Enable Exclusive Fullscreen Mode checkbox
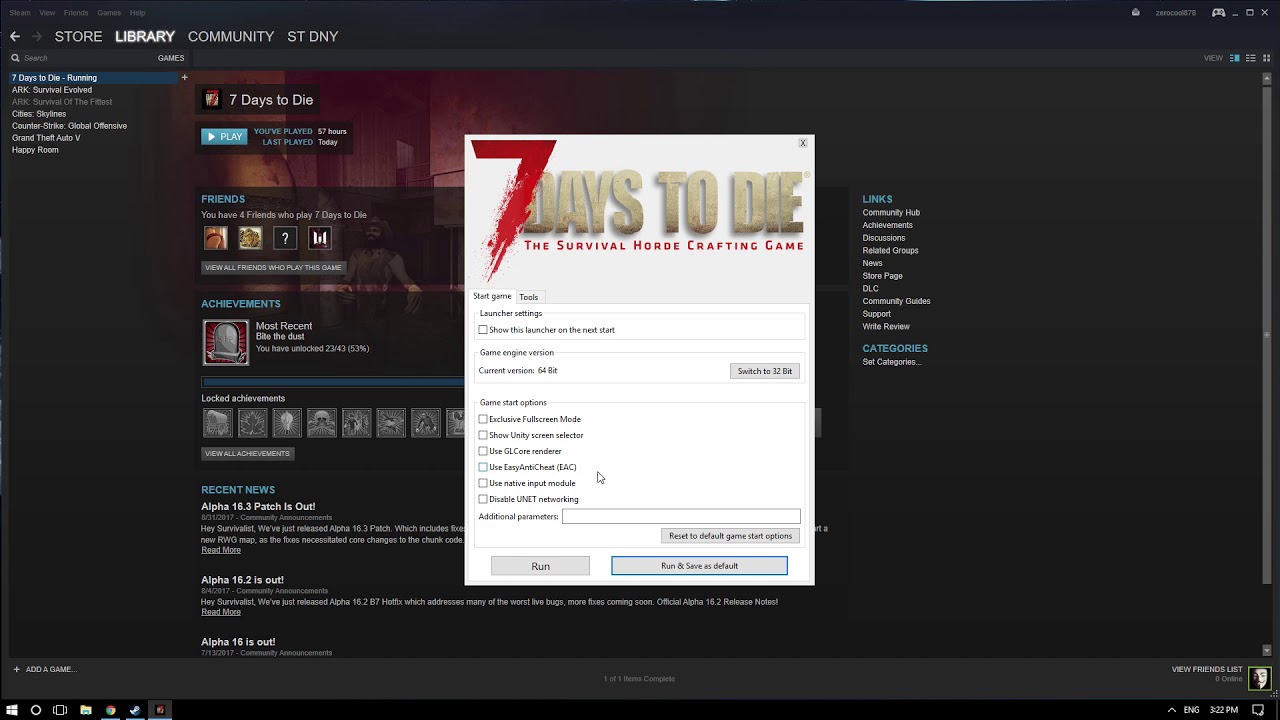Image resolution: width=1280 pixels, height=720 pixels. tap(483, 419)
